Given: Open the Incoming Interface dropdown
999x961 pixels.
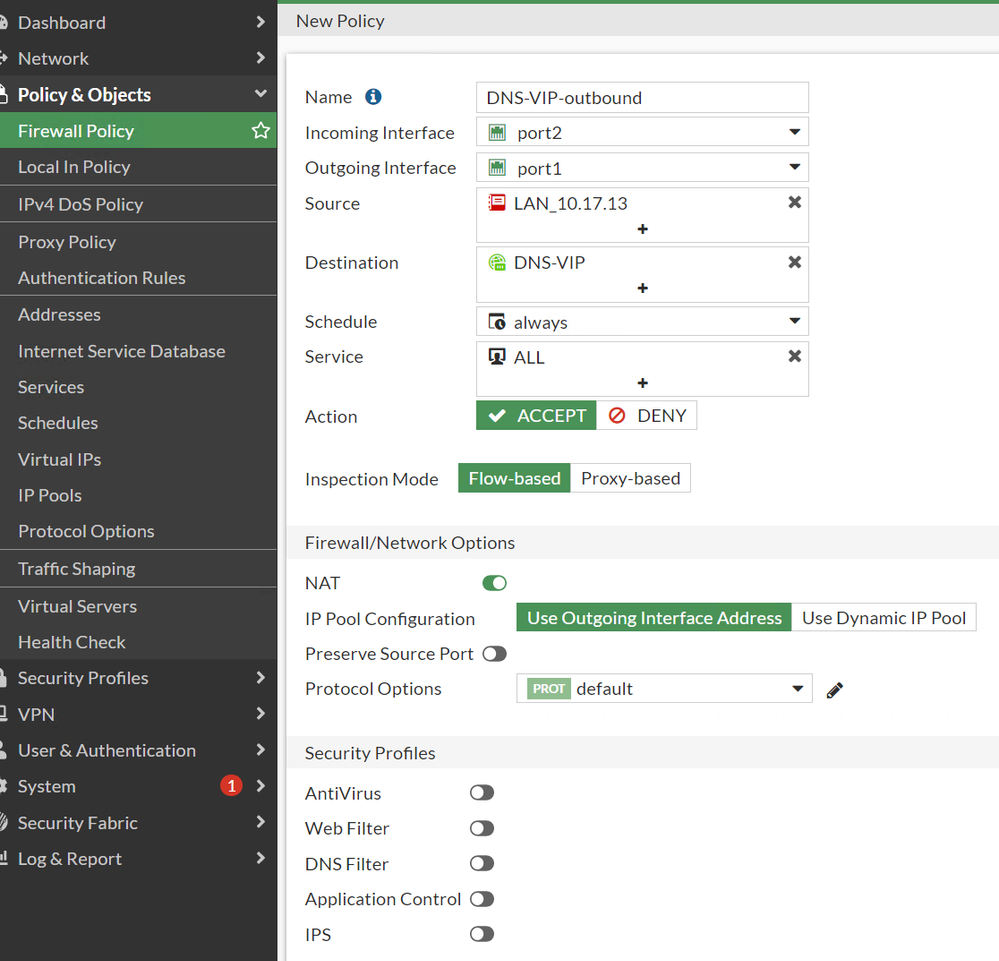Looking at the screenshot, I should point(642,132).
